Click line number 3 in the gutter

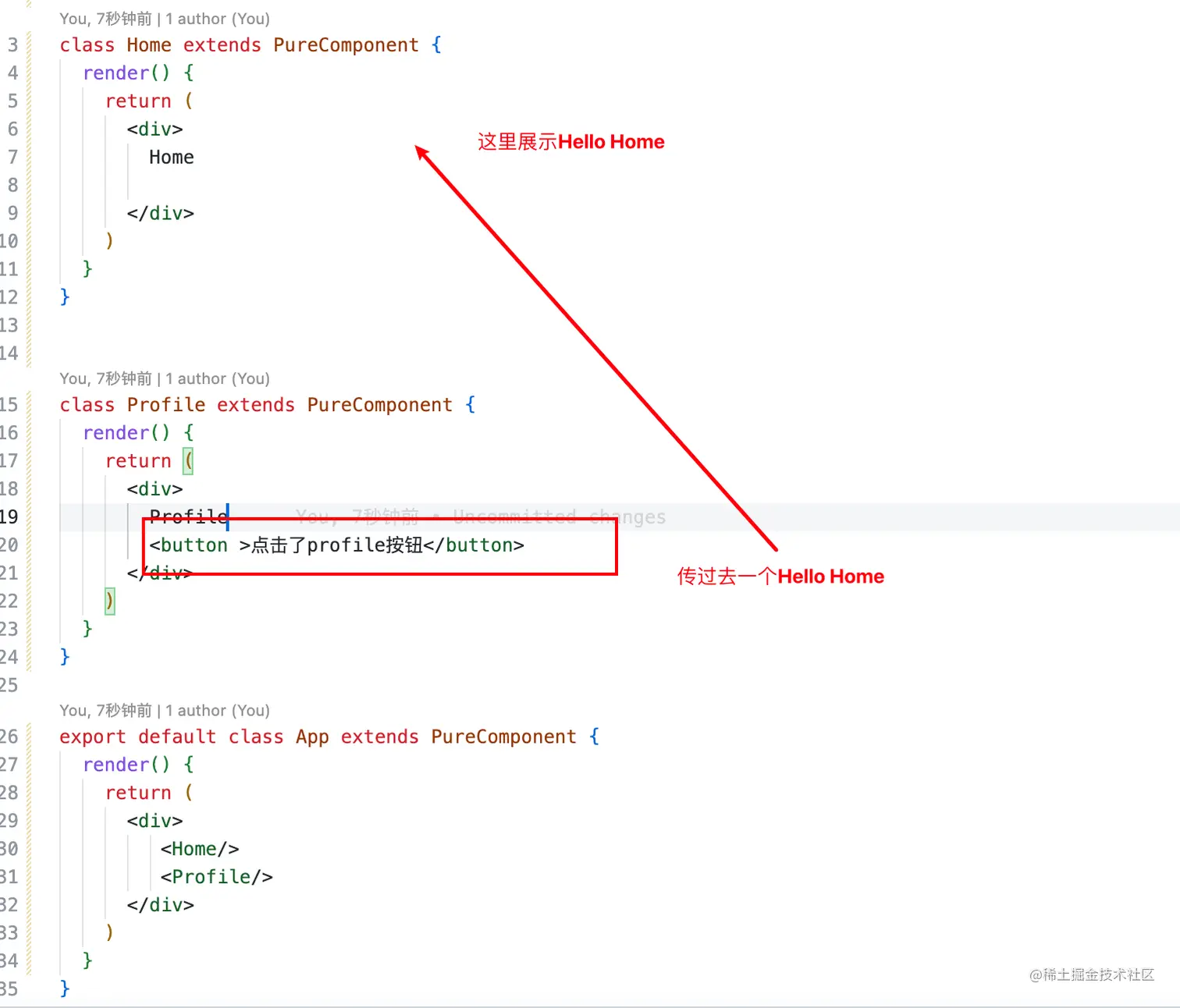[12, 45]
